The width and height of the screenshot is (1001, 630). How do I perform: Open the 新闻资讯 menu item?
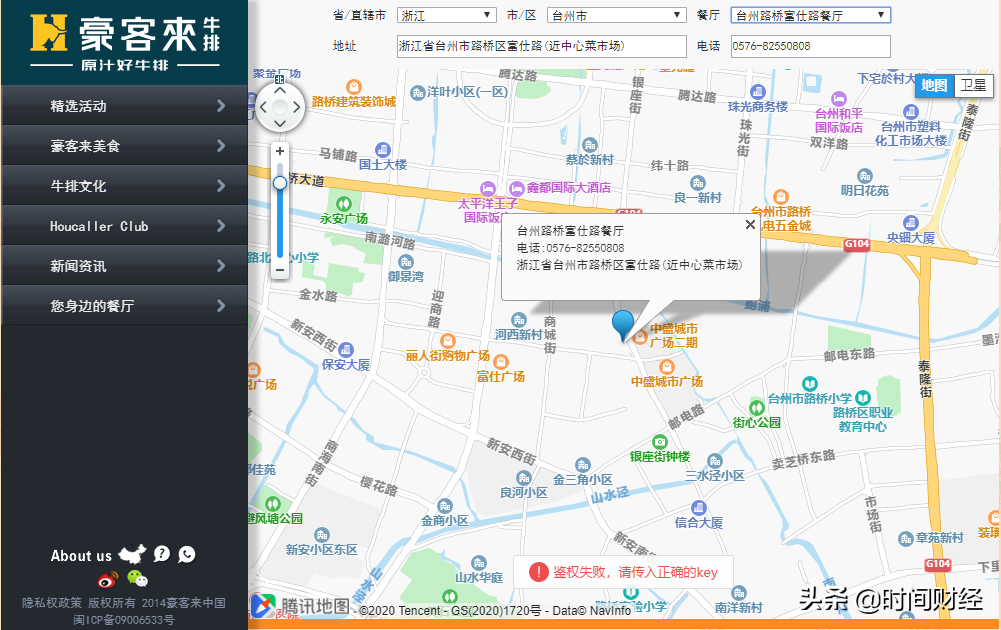[124, 266]
